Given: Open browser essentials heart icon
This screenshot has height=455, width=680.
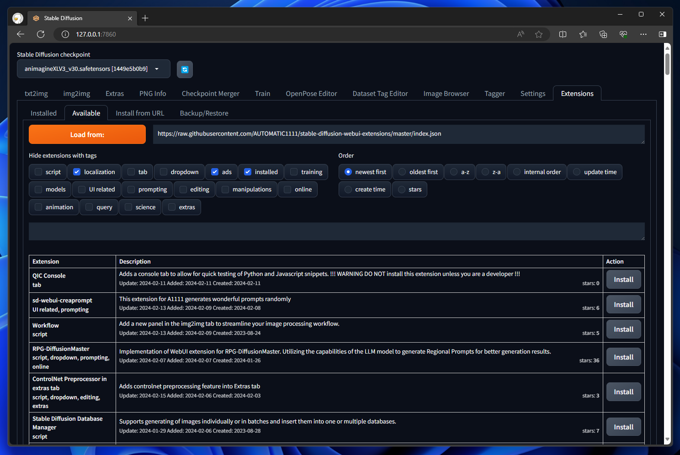Looking at the screenshot, I should [x=623, y=34].
